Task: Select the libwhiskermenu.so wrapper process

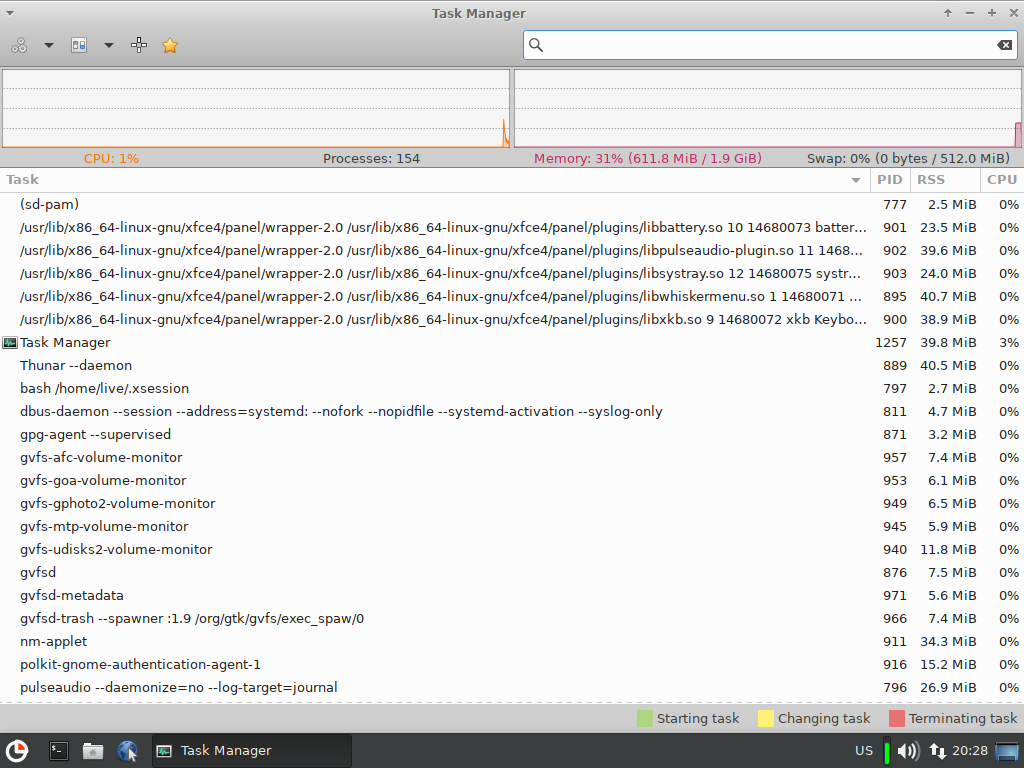Action: [512, 296]
